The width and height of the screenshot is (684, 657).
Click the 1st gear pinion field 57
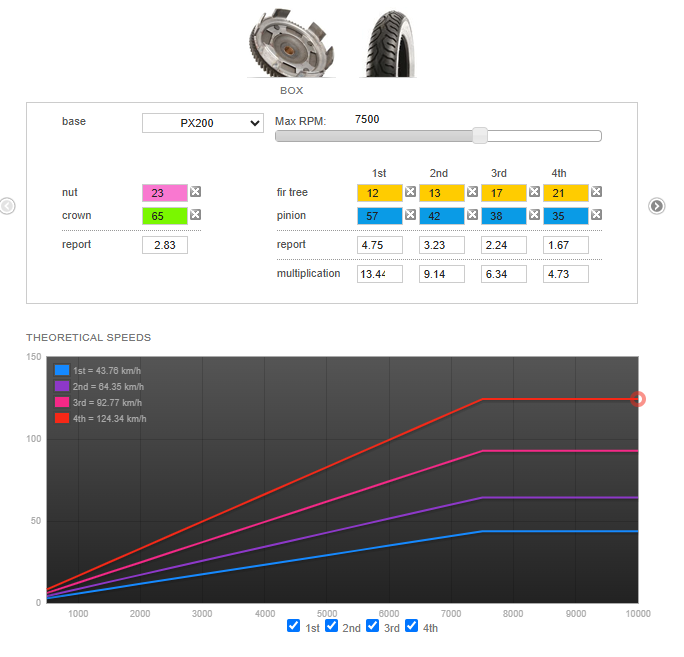point(379,215)
